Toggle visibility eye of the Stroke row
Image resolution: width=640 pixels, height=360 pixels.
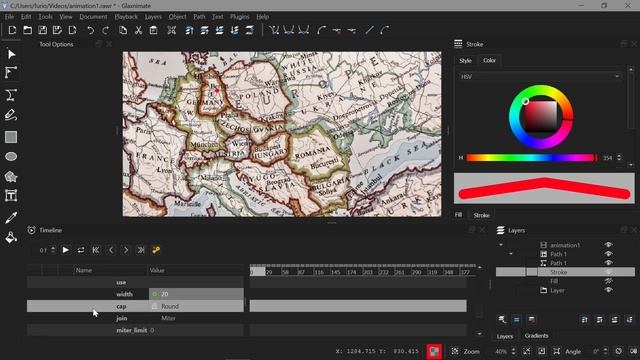pos(608,272)
